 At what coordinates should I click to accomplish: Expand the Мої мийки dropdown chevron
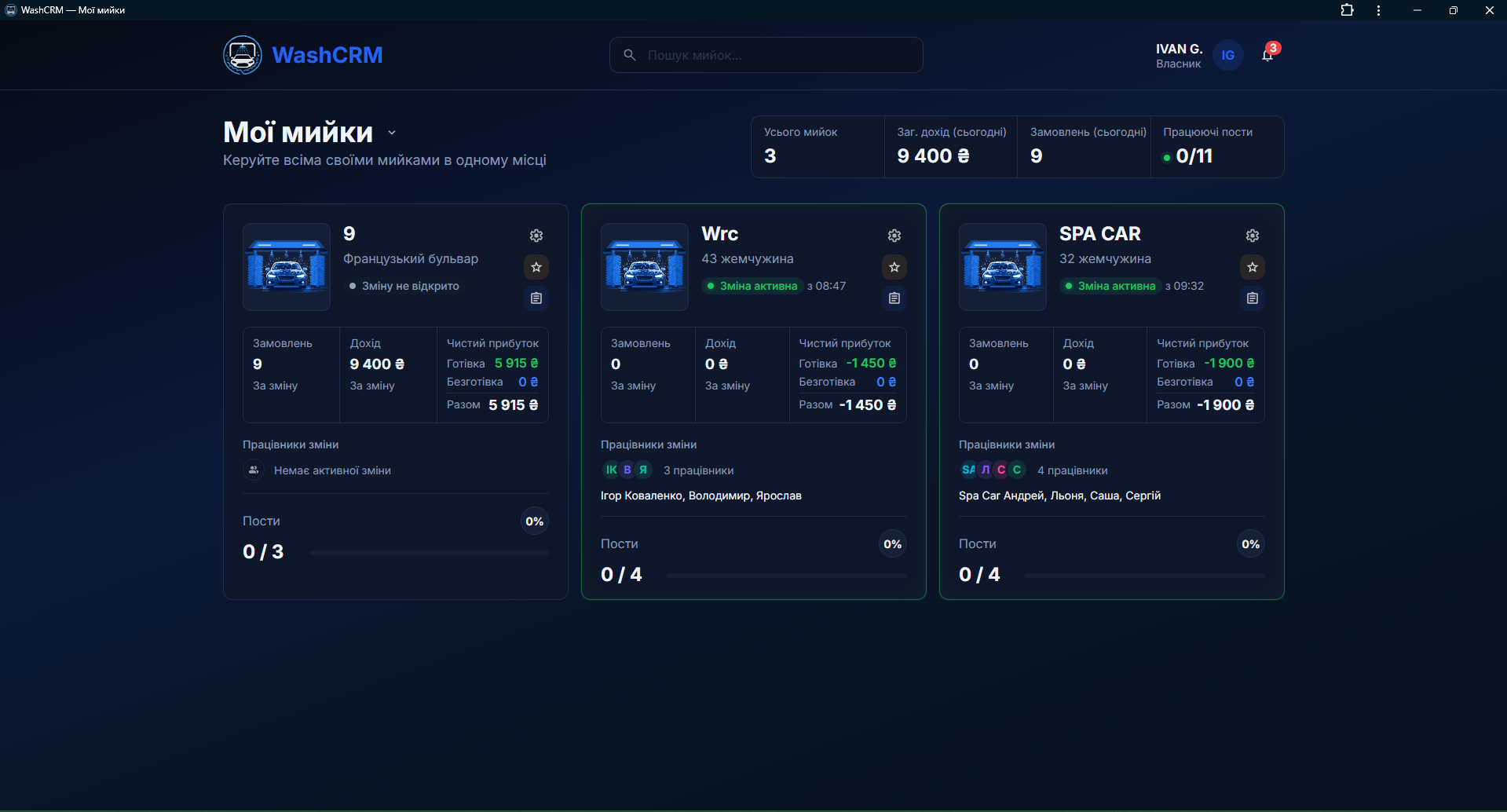[392, 133]
